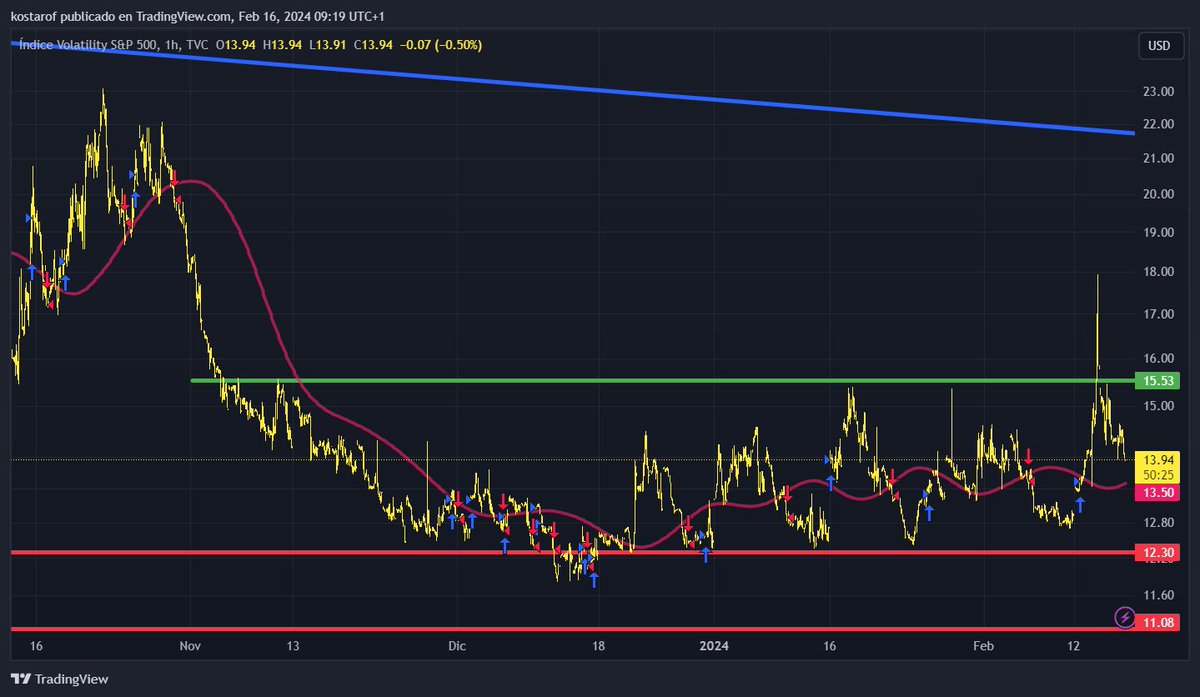Viewport: 1200px width, 697px height.
Task: Select the green 15.53 price label
Action: [x=1159, y=380]
